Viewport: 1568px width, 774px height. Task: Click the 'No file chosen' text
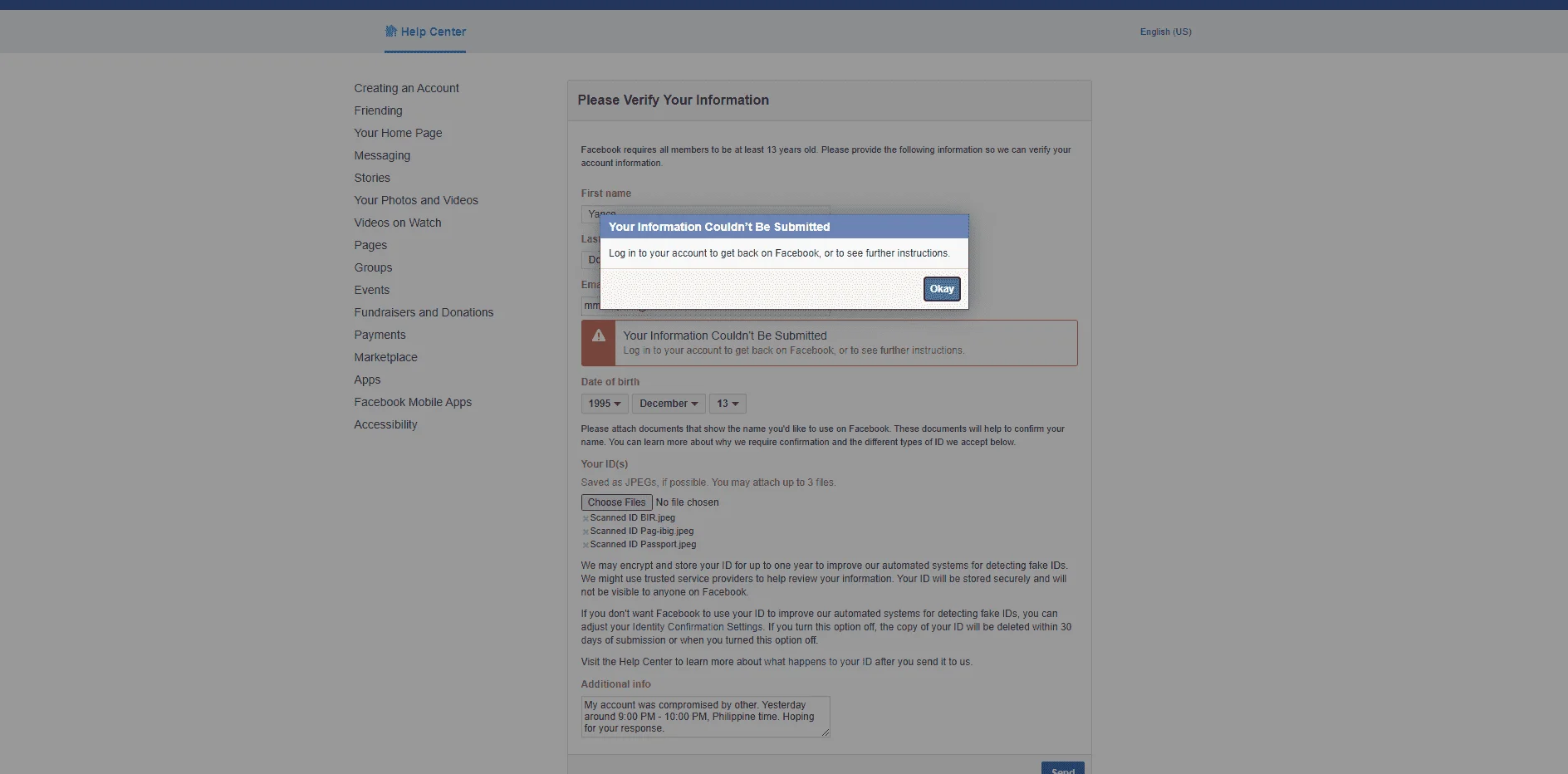coord(688,502)
